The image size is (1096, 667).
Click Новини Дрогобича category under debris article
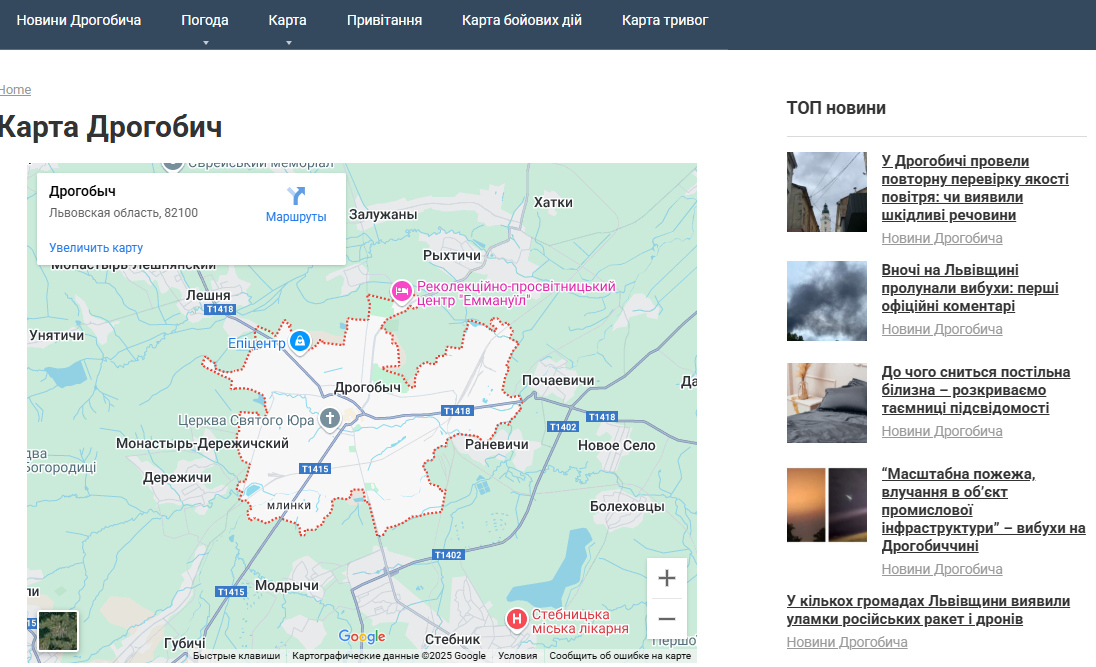point(847,643)
